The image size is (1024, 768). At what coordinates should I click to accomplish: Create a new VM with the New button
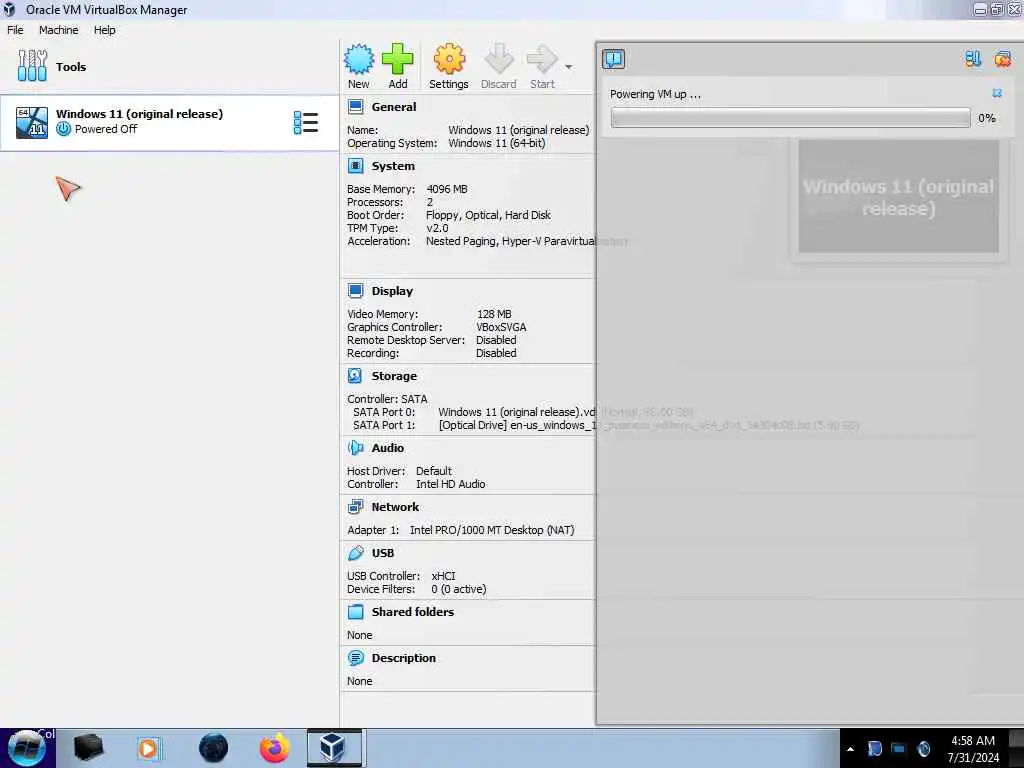pos(359,67)
